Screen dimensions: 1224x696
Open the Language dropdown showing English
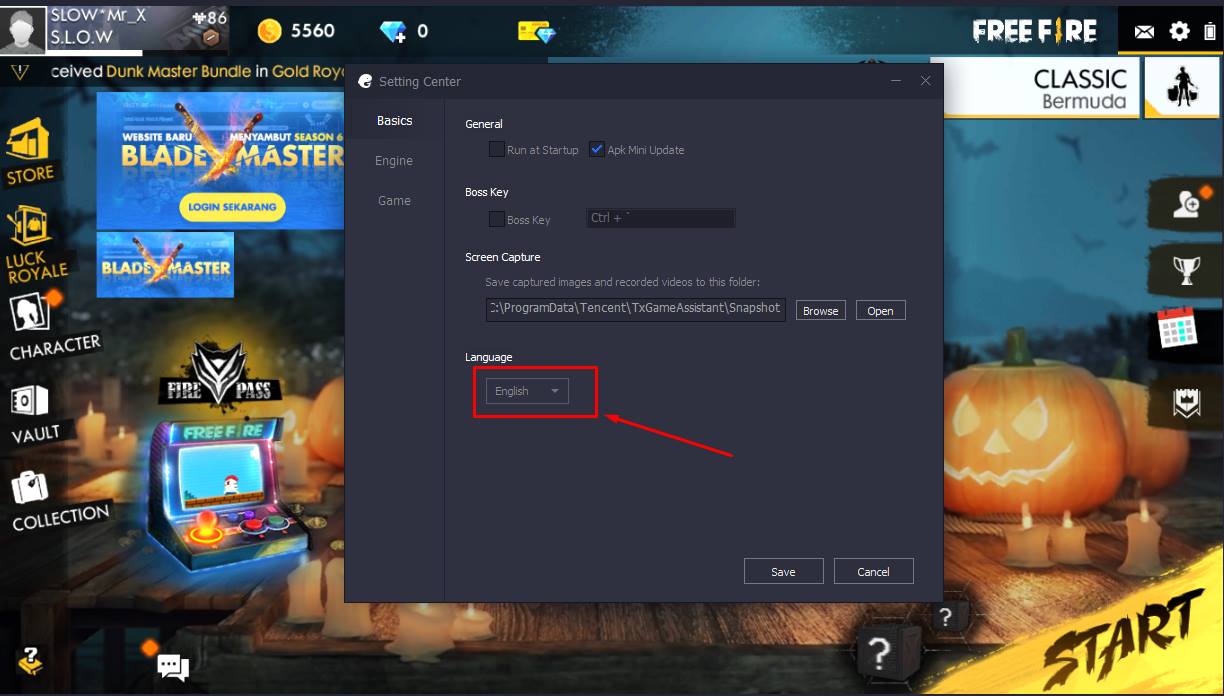527,391
